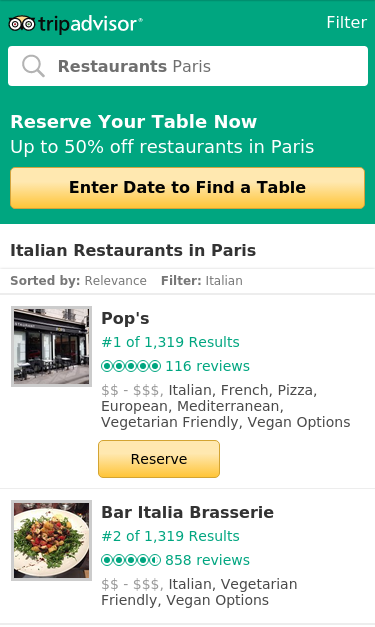Click the #2 of 1,319 Results ranking

coord(170,536)
